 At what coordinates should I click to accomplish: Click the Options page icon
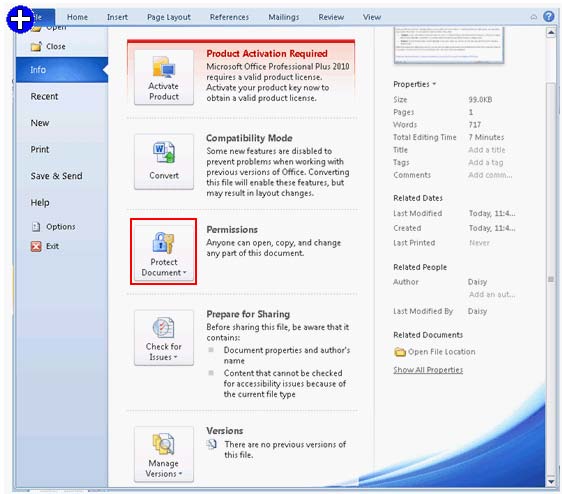pos(36,227)
